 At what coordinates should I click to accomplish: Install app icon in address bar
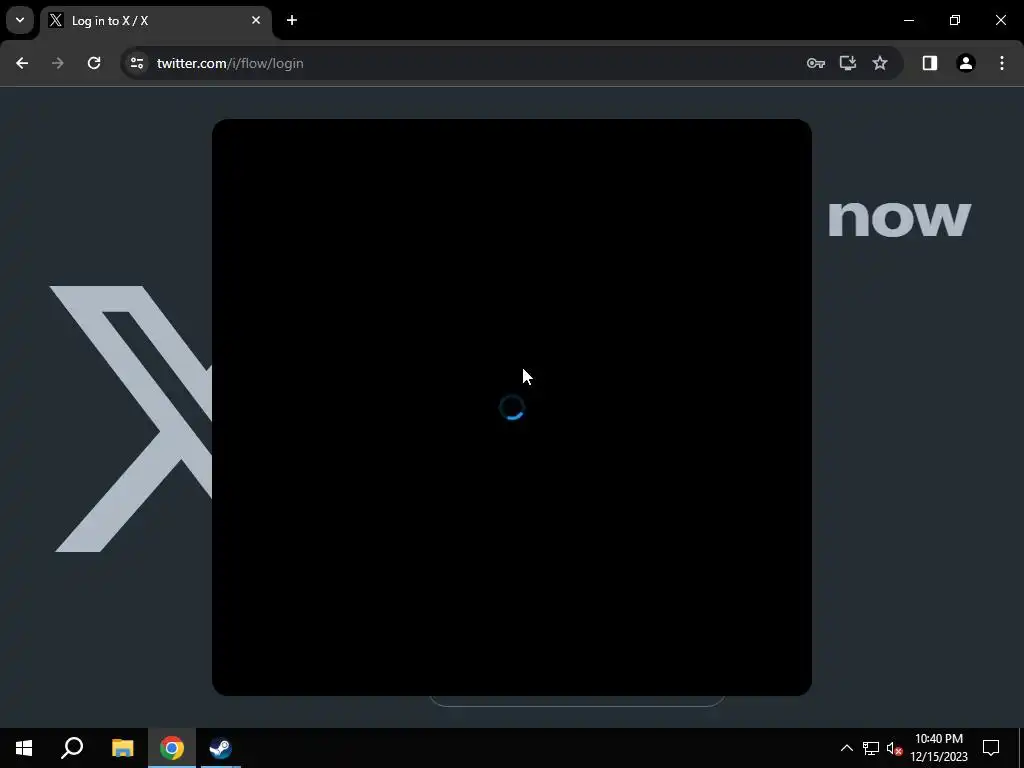click(x=848, y=63)
